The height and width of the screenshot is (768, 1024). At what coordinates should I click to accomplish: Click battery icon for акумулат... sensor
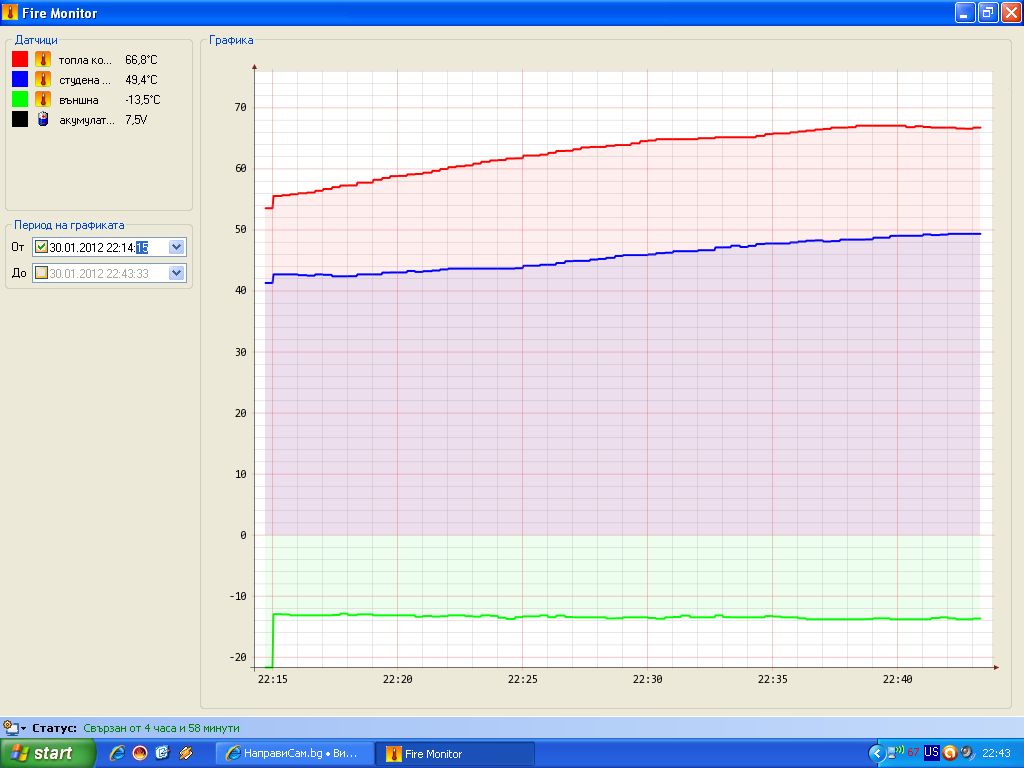click(x=43, y=120)
